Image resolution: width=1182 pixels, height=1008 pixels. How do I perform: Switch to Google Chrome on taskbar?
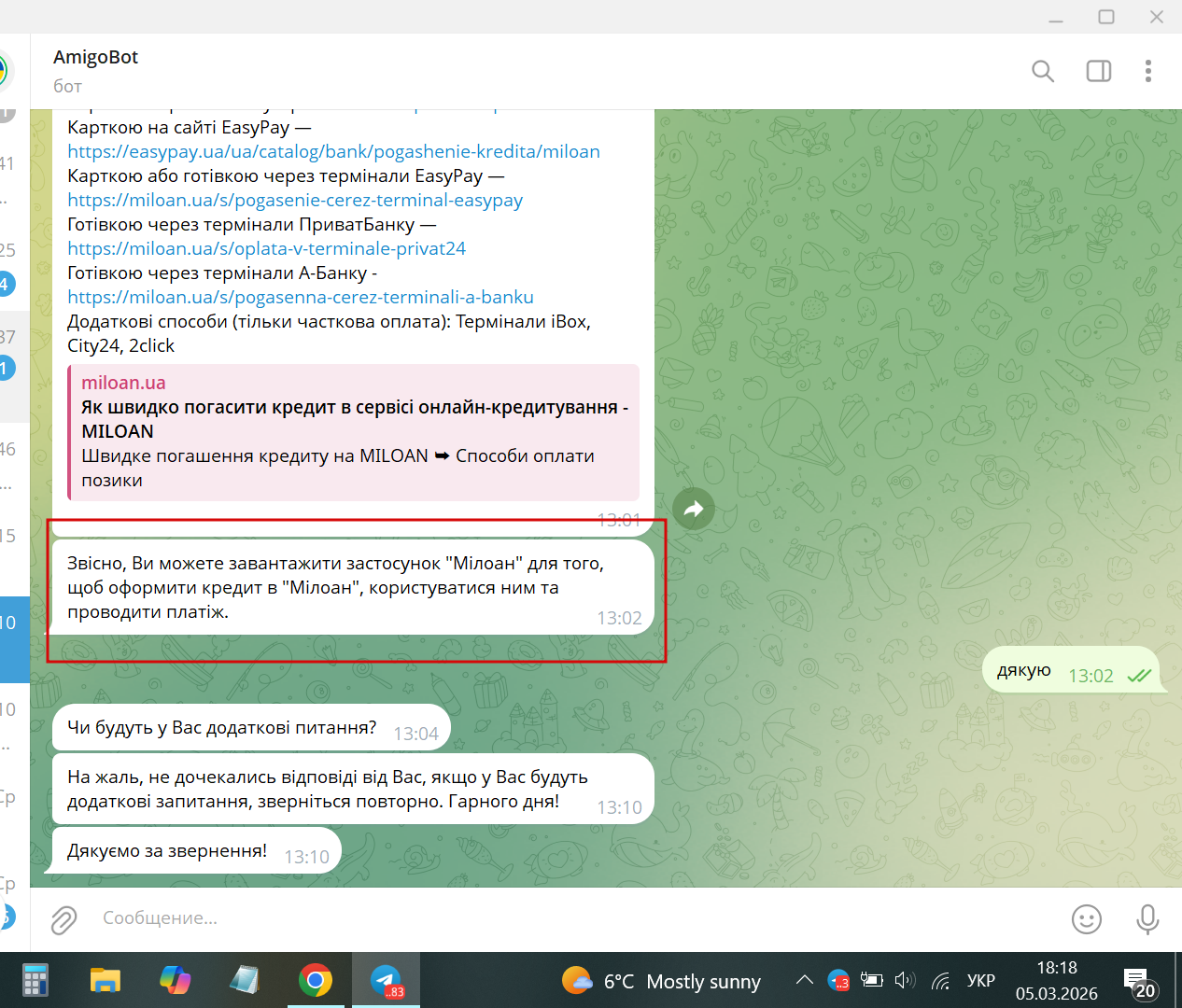pyautogui.click(x=316, y=981)
